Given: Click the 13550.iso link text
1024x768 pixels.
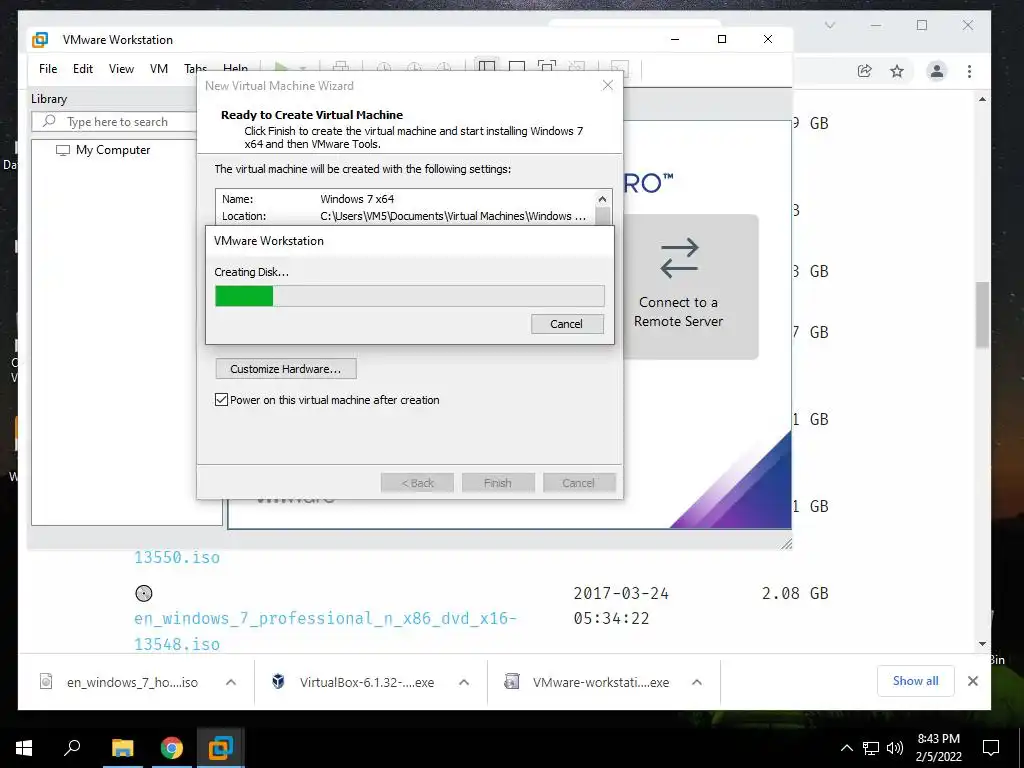Looking at the screenshot, I should pyautogui.click(x=177, y=557).
